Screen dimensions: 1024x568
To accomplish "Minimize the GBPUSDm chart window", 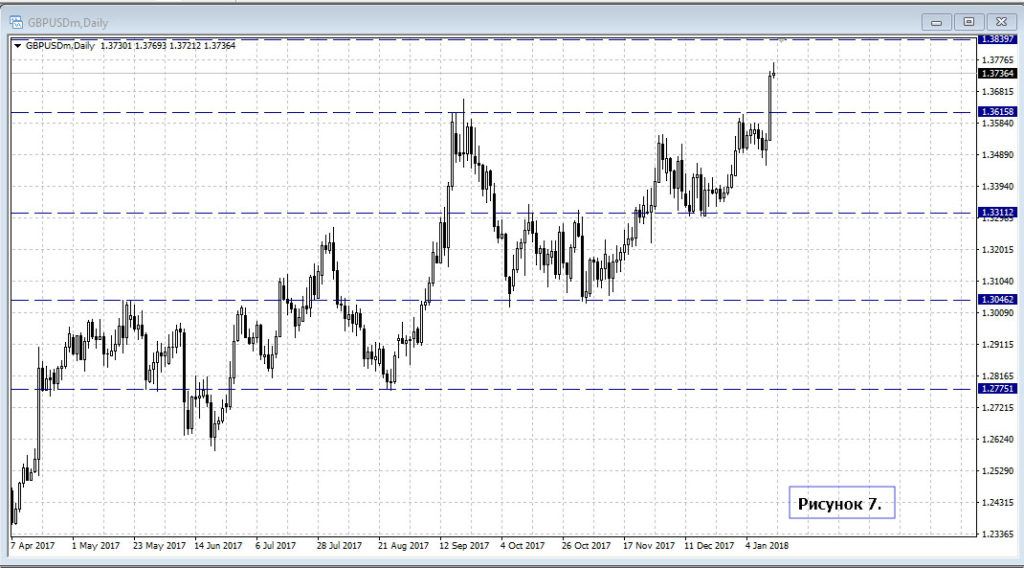I will 936,21.
